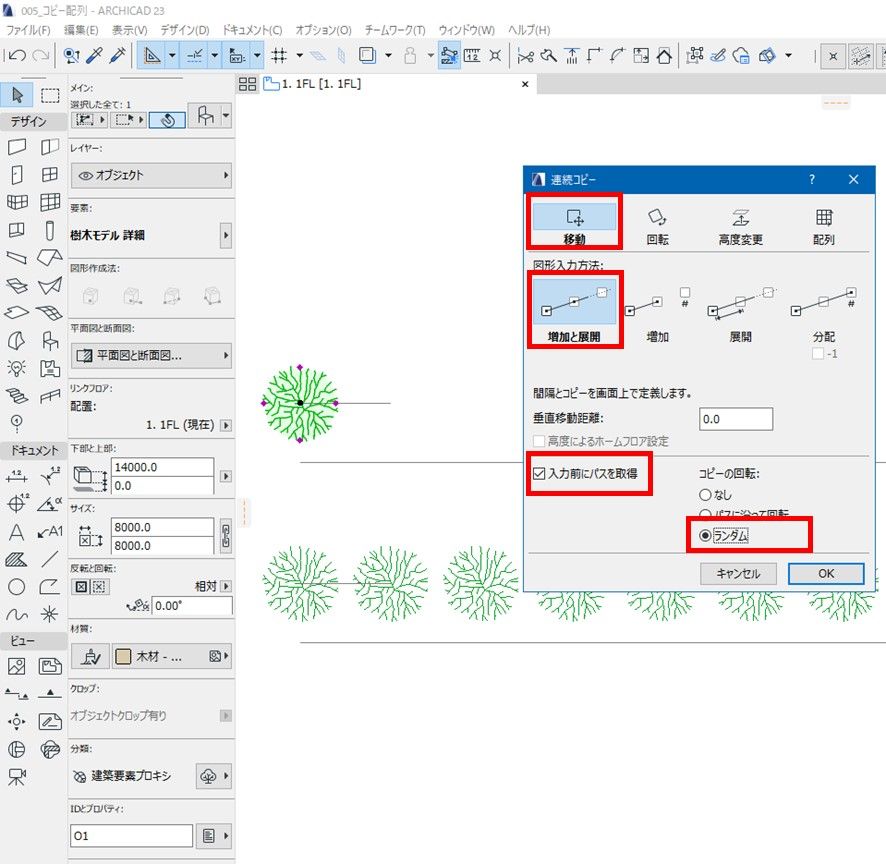
Task: Open the object chair settings dropdown arrow
Action: click(225, 116)
